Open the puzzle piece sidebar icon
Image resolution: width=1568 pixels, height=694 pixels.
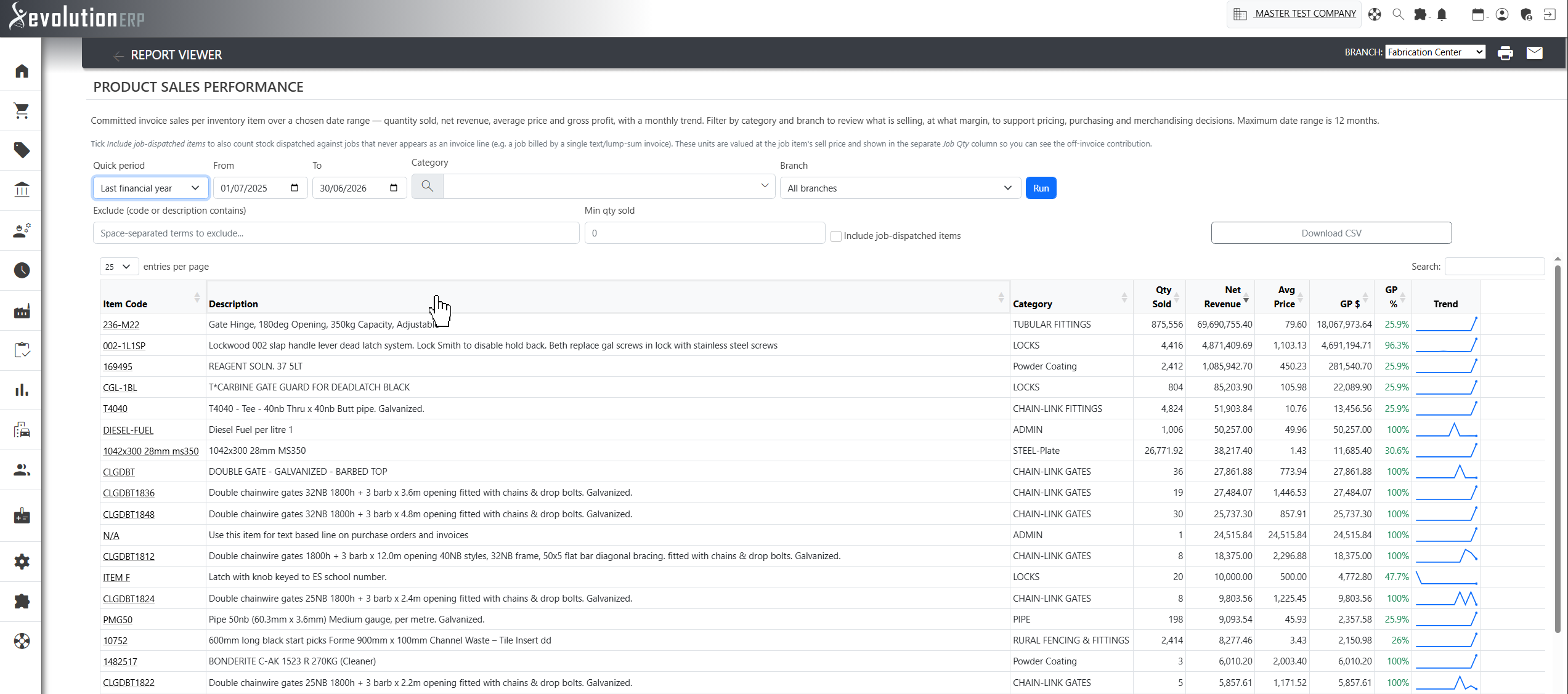coord(22,601)
